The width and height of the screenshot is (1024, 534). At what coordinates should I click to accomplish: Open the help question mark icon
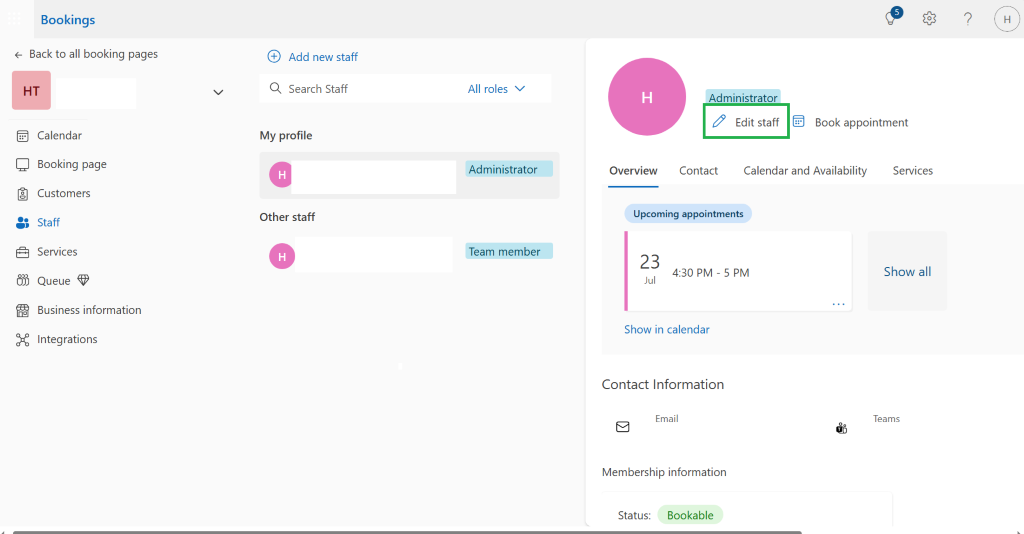[x=968, y=19]
